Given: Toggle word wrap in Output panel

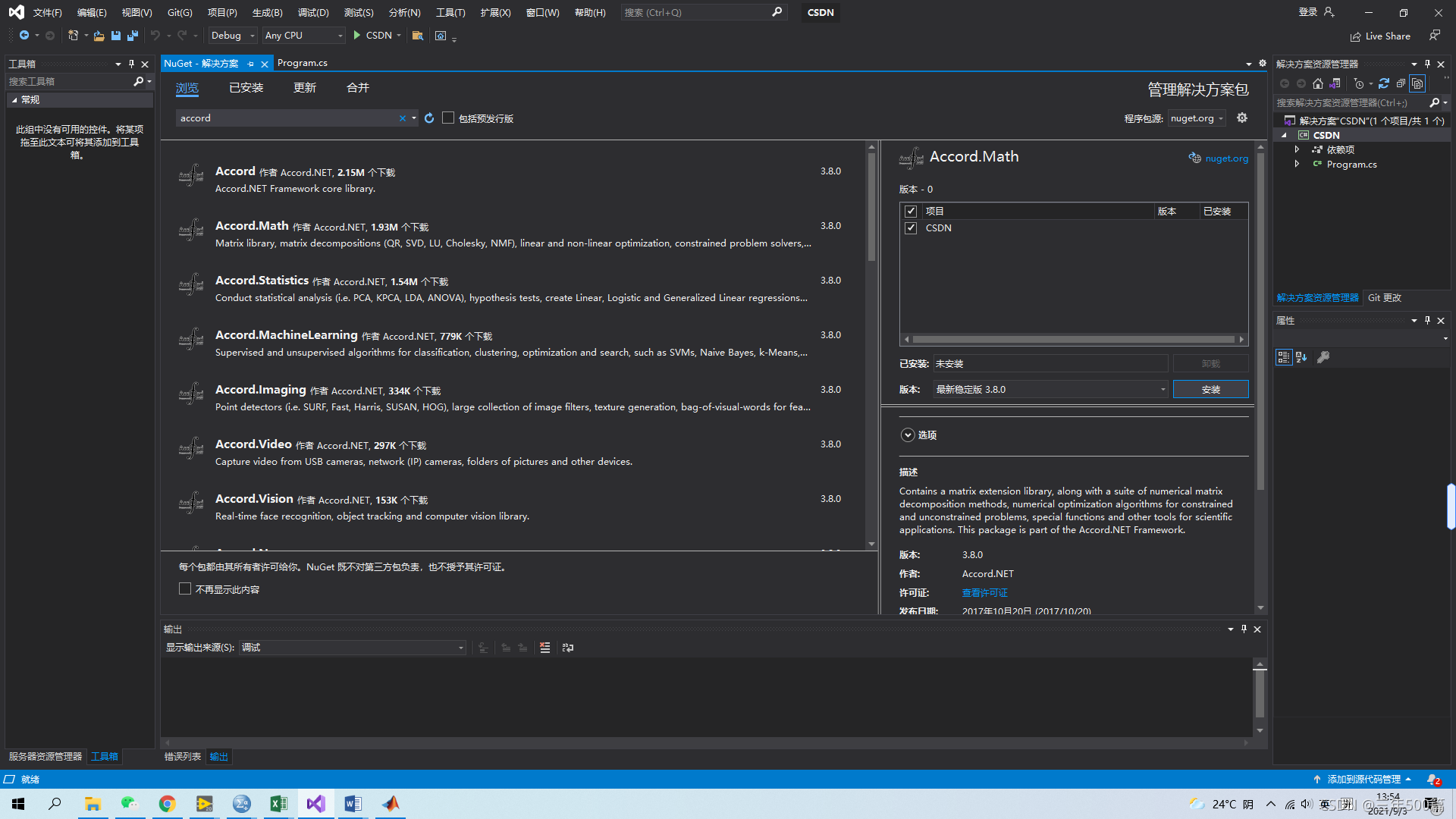Looking at the screenshot, I should tap(568, 648).
